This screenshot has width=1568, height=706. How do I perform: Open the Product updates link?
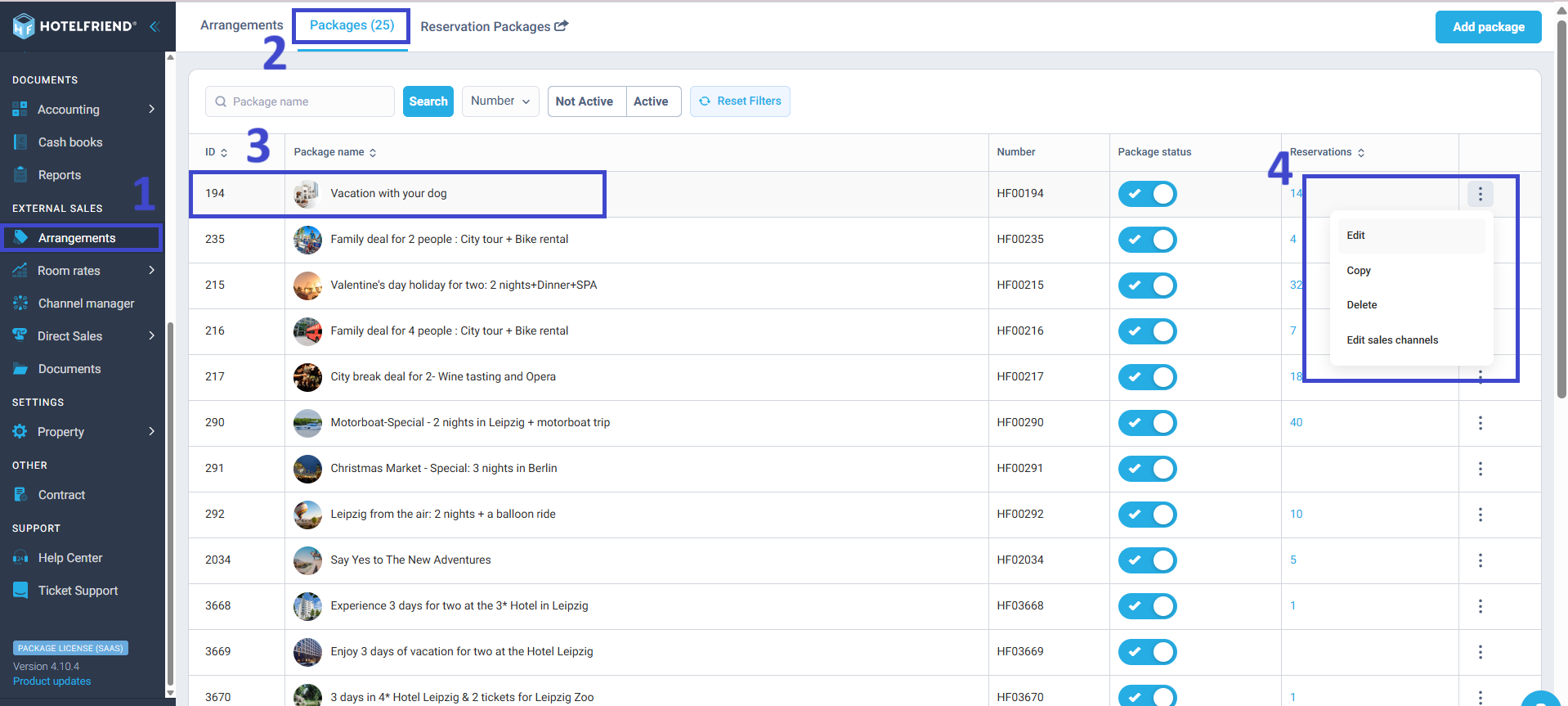click(52, 681)
